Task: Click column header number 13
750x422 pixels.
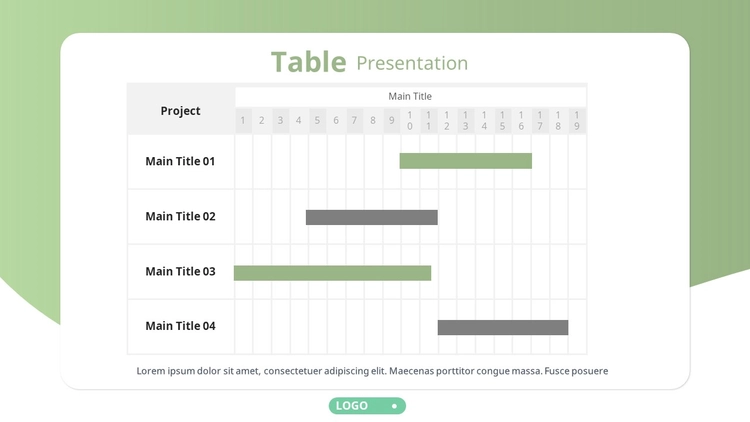Action: point(465,121)
